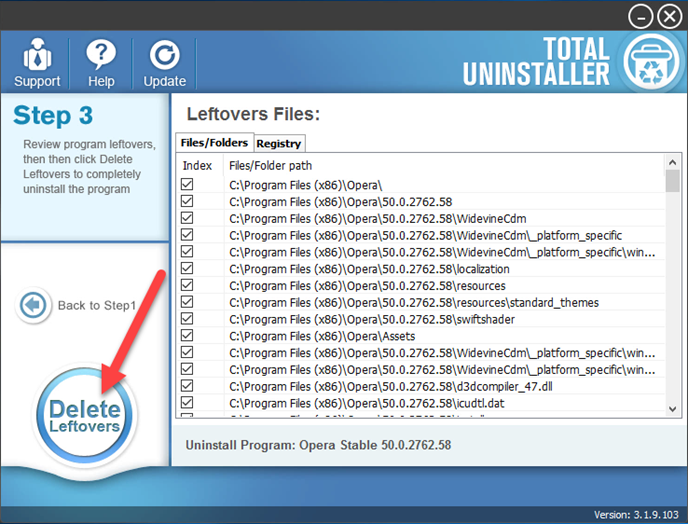This screenshot has height=524, width=688.
Task: Switch to the Registry tab
Action: [279, 144]
